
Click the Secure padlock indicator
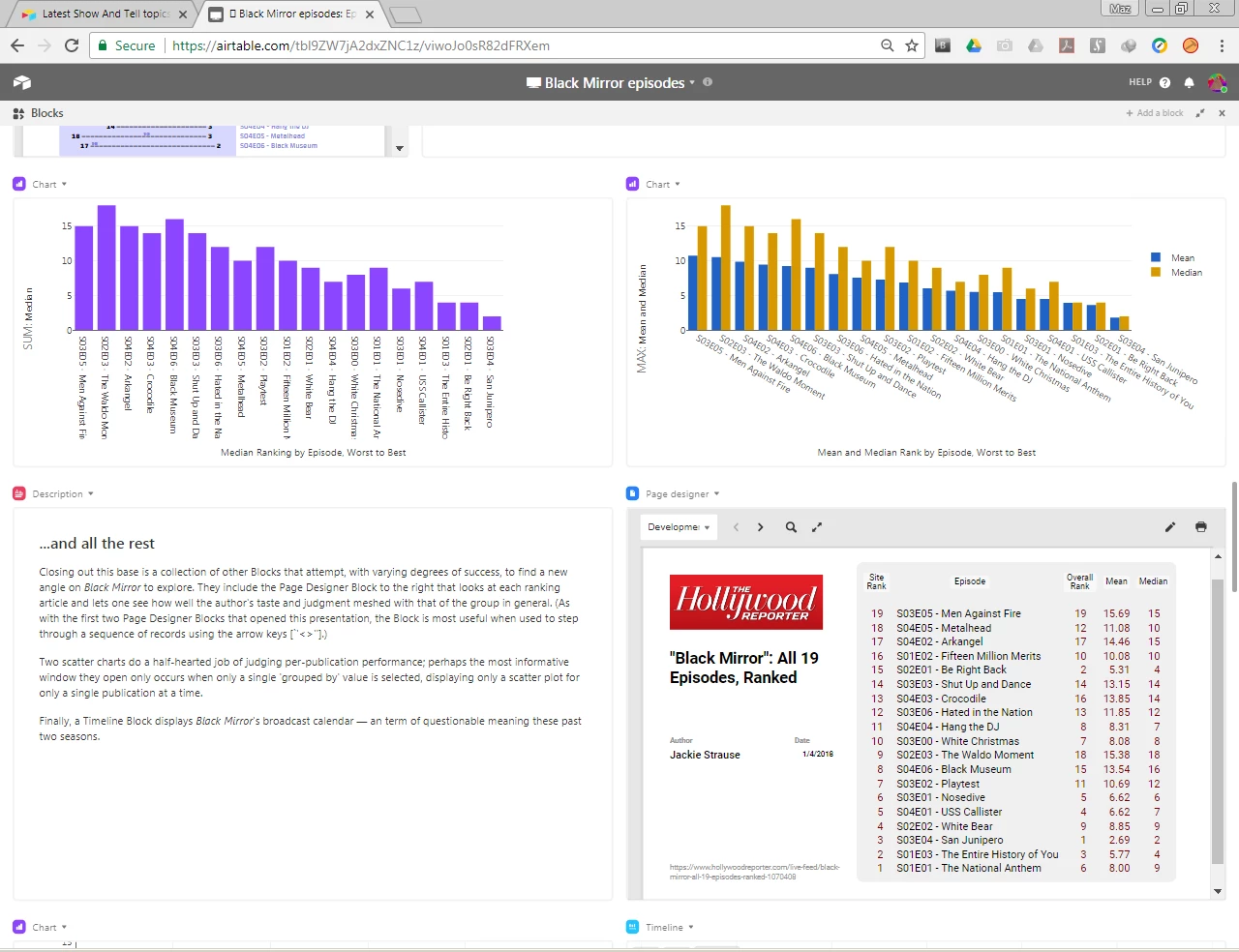pos(127,45)
